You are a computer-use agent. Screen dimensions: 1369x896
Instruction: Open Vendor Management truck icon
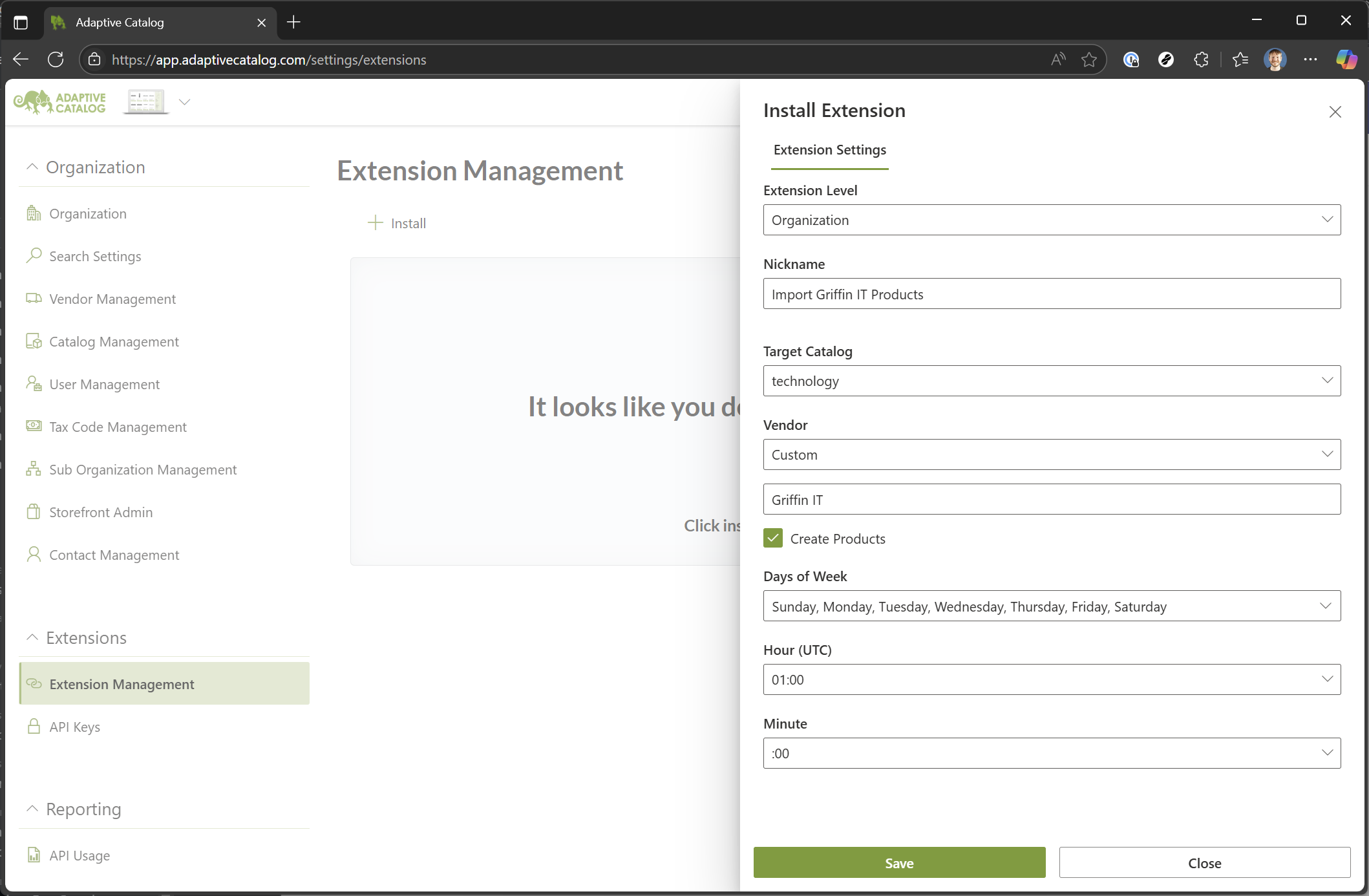coord(34,299)
